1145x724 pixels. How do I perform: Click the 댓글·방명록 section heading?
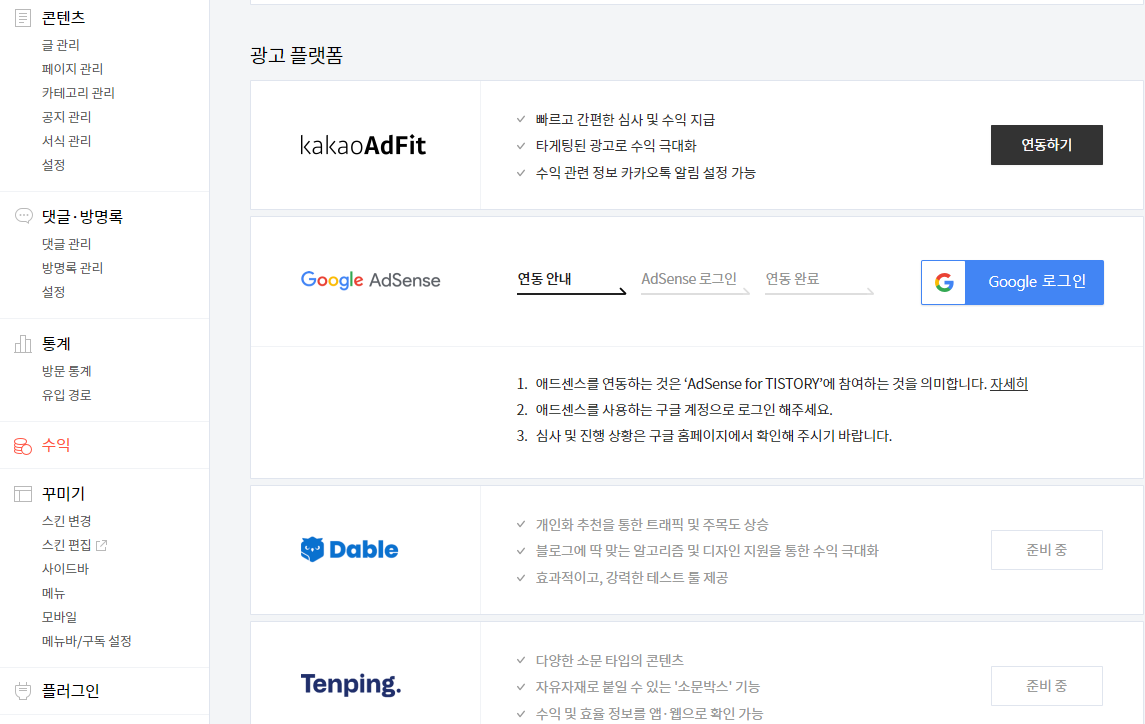[x=83, y=216]
